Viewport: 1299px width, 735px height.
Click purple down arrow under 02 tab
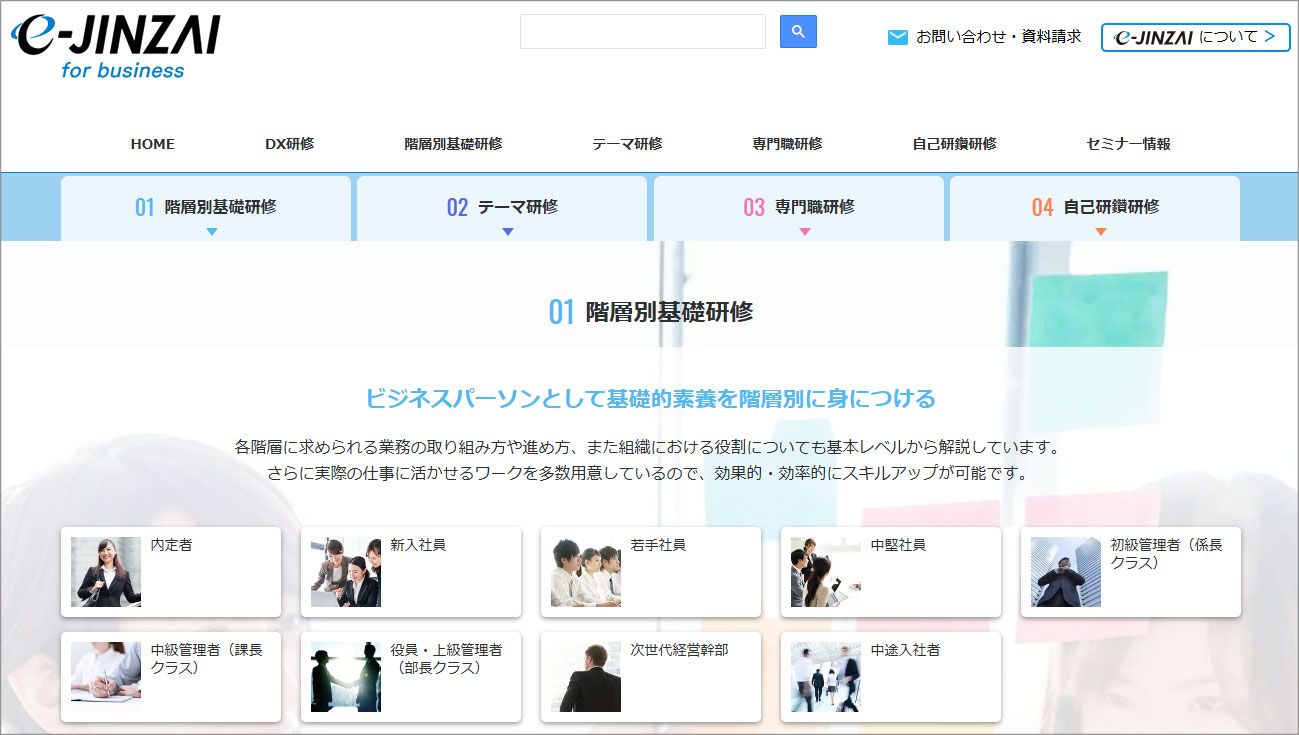pyautogui.click(x=508, y=232)
